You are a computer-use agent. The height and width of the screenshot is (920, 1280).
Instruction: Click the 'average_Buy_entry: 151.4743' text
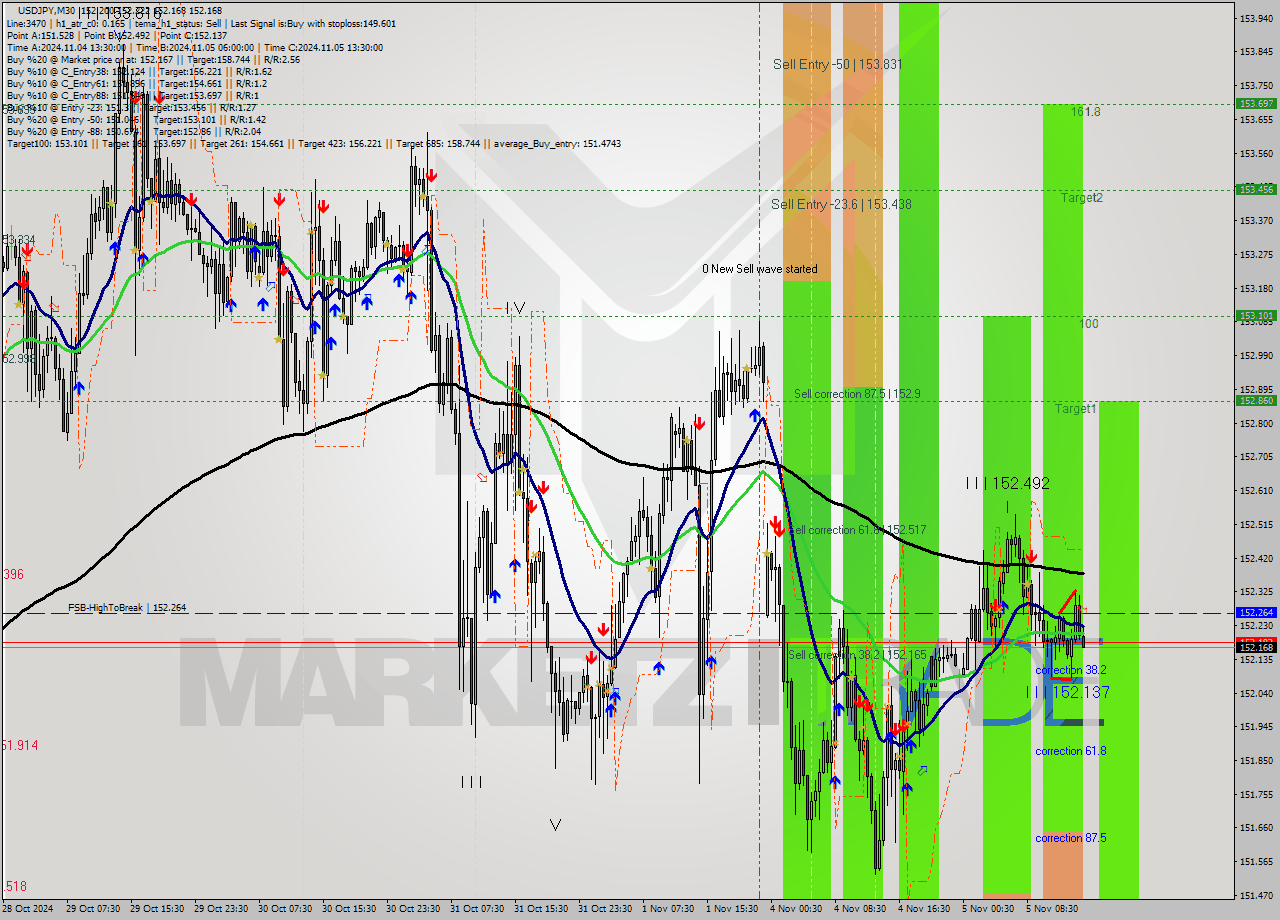(x=555, y=144)
